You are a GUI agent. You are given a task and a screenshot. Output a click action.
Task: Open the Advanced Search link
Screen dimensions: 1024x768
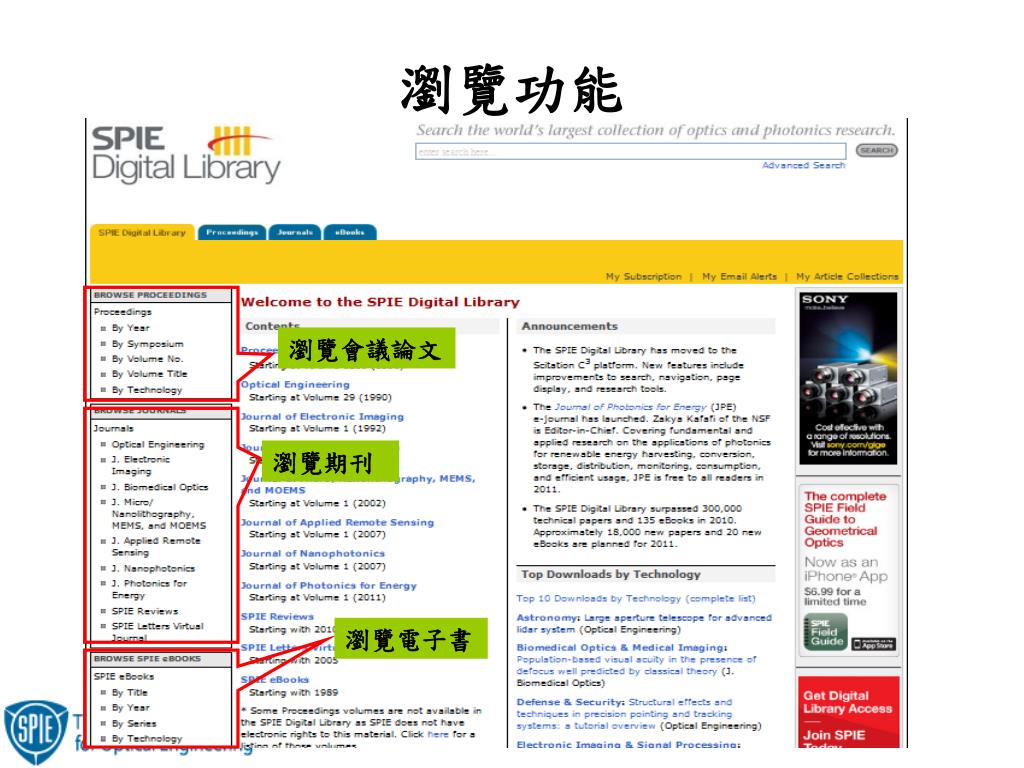click(x=803, y=166)
